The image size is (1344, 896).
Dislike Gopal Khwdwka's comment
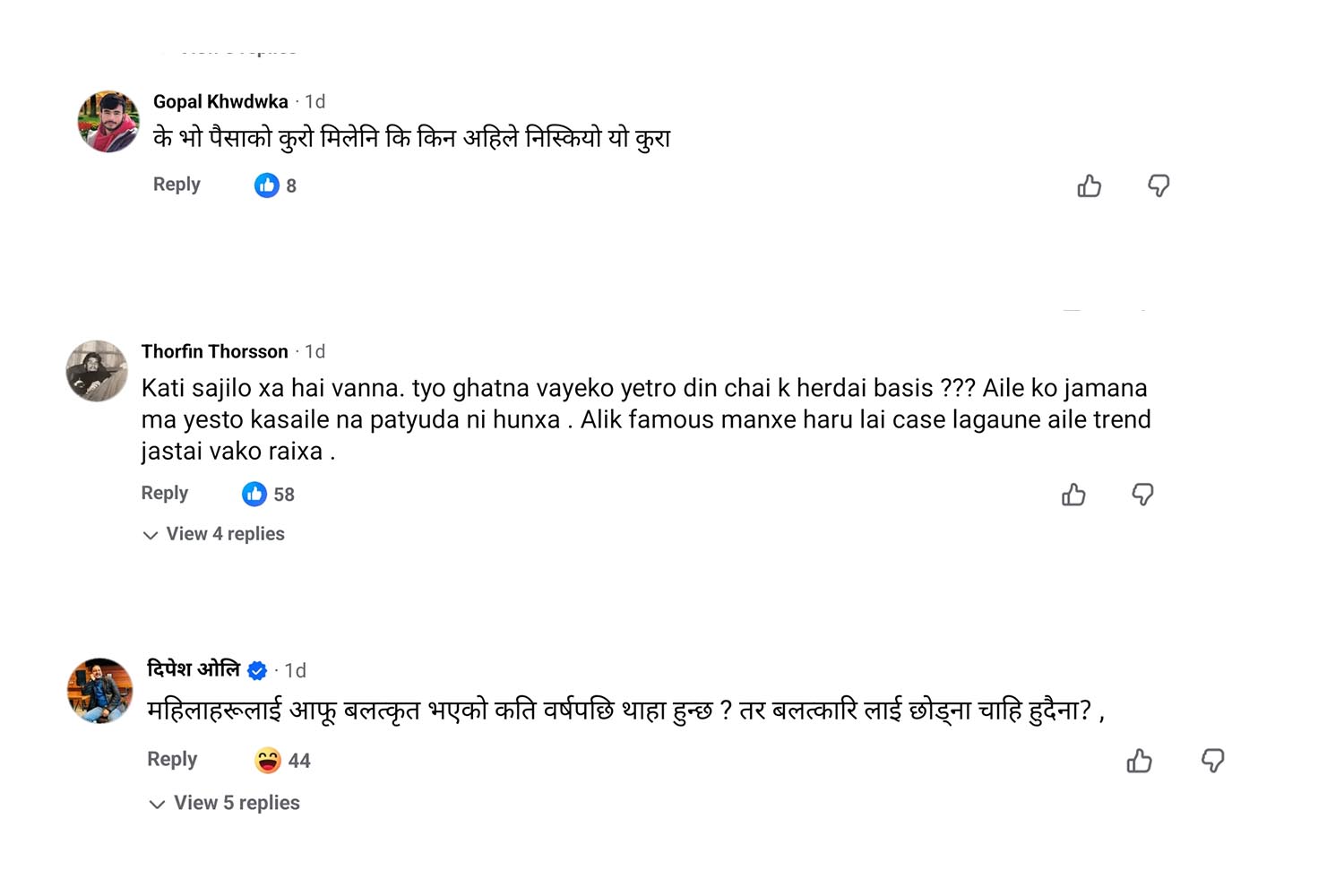click(1159, 185)
